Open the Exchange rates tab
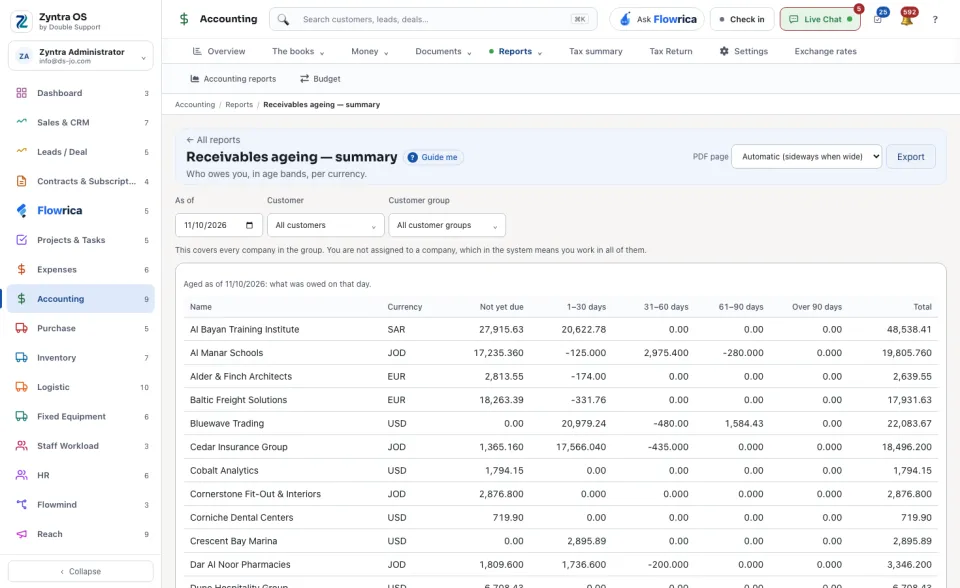Viewport: 960px width, 588px height. coord(825,51)
